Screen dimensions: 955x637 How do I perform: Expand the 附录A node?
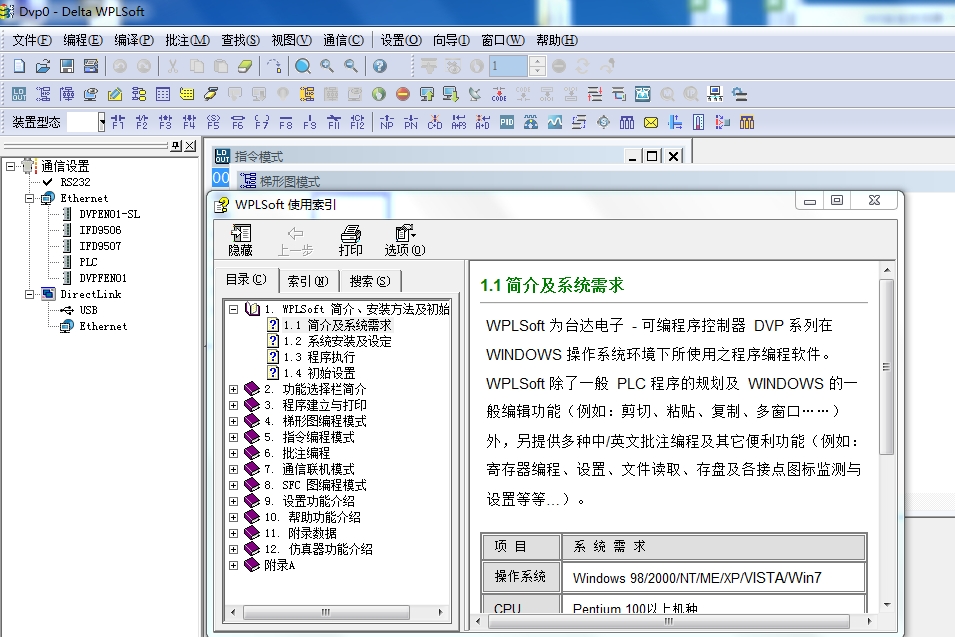[233, 565]
